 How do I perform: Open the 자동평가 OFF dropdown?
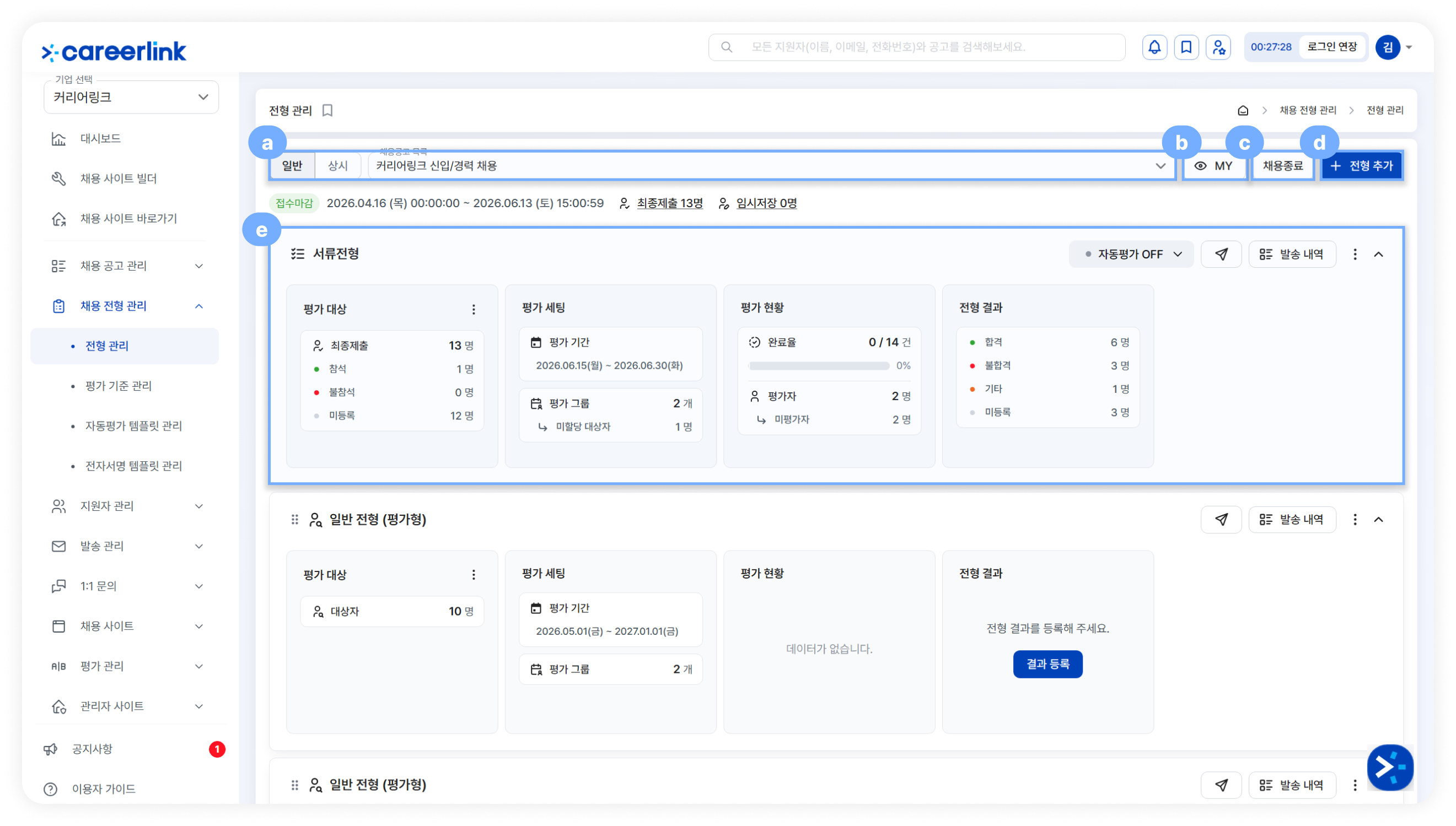click(x=1130, y=254)
